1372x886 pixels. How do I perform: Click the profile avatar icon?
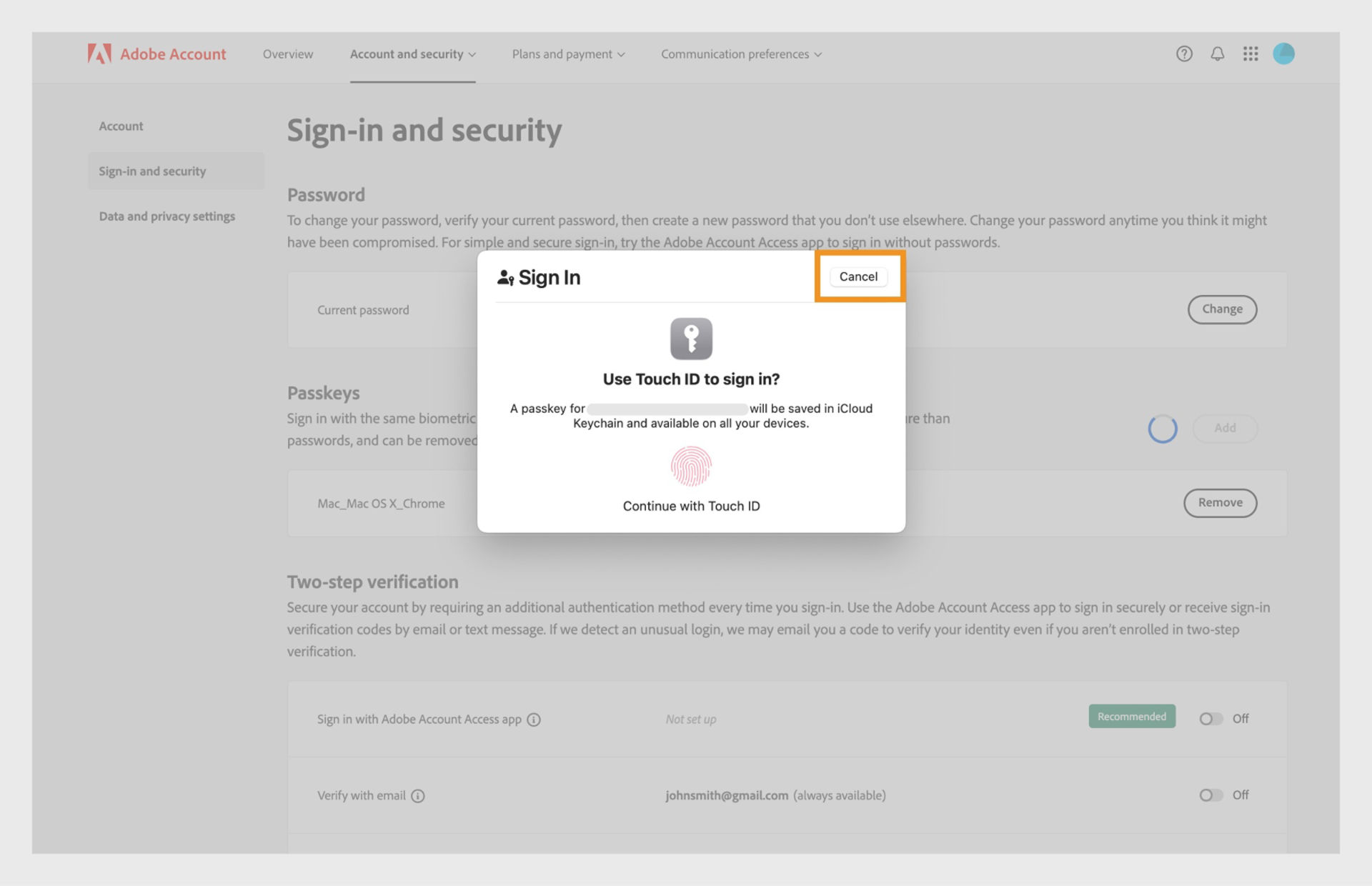(x=1285, y=53)
